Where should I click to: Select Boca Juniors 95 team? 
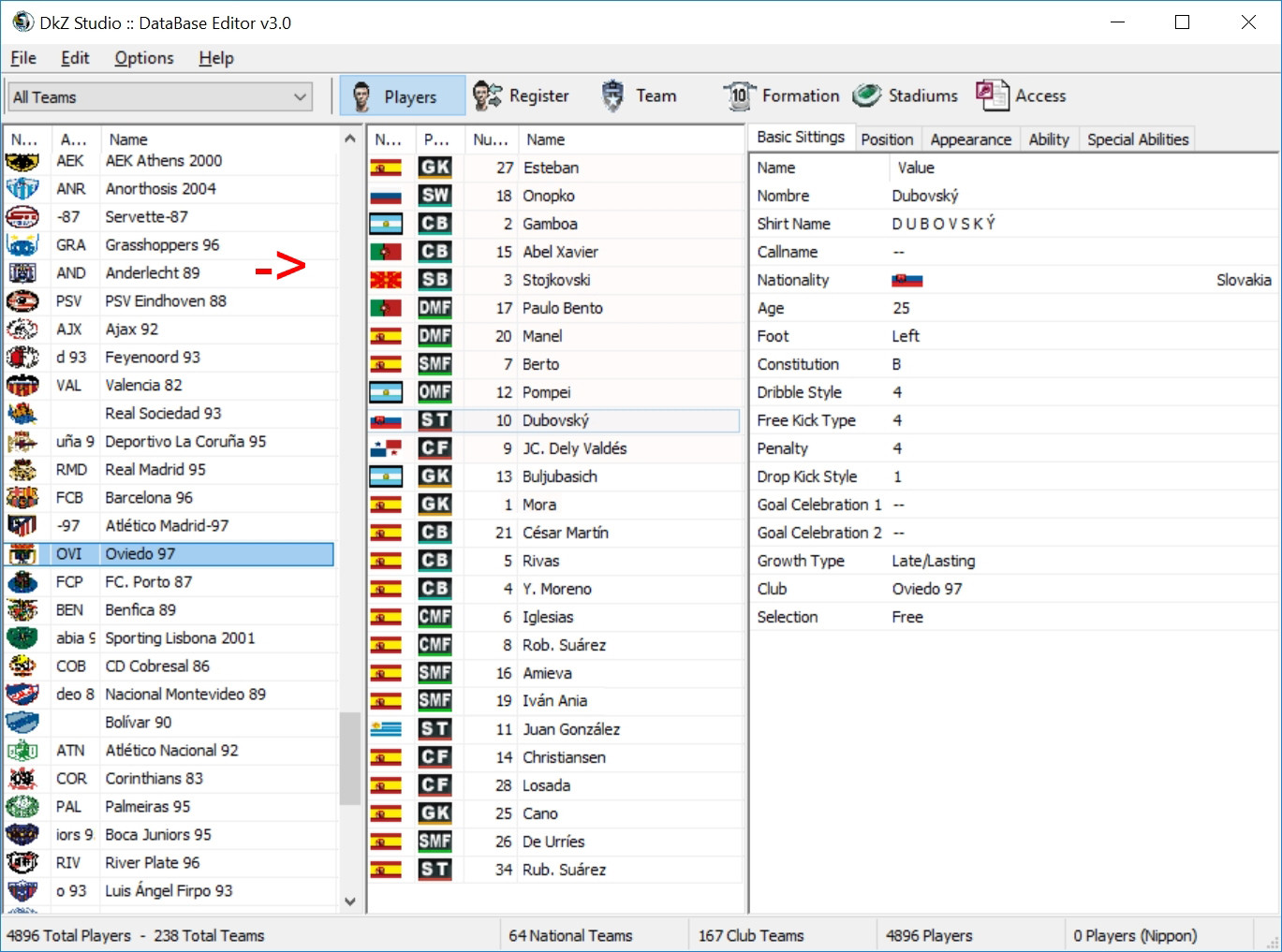169,835
